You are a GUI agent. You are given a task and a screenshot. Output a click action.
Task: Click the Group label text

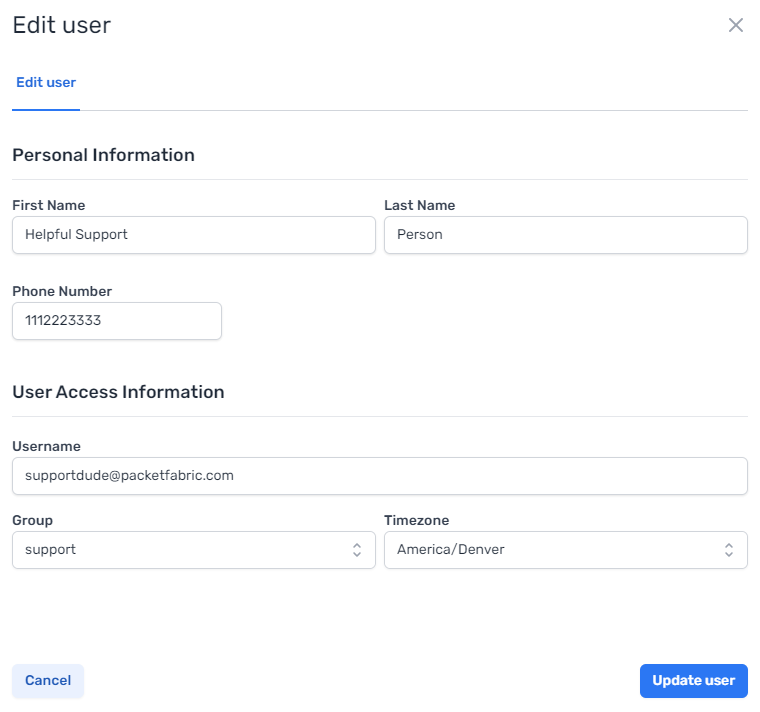tap(33, 520)
